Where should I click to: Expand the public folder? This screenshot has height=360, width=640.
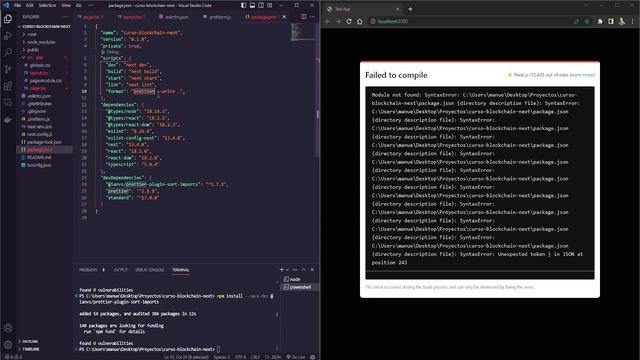[x=33, y=50]
